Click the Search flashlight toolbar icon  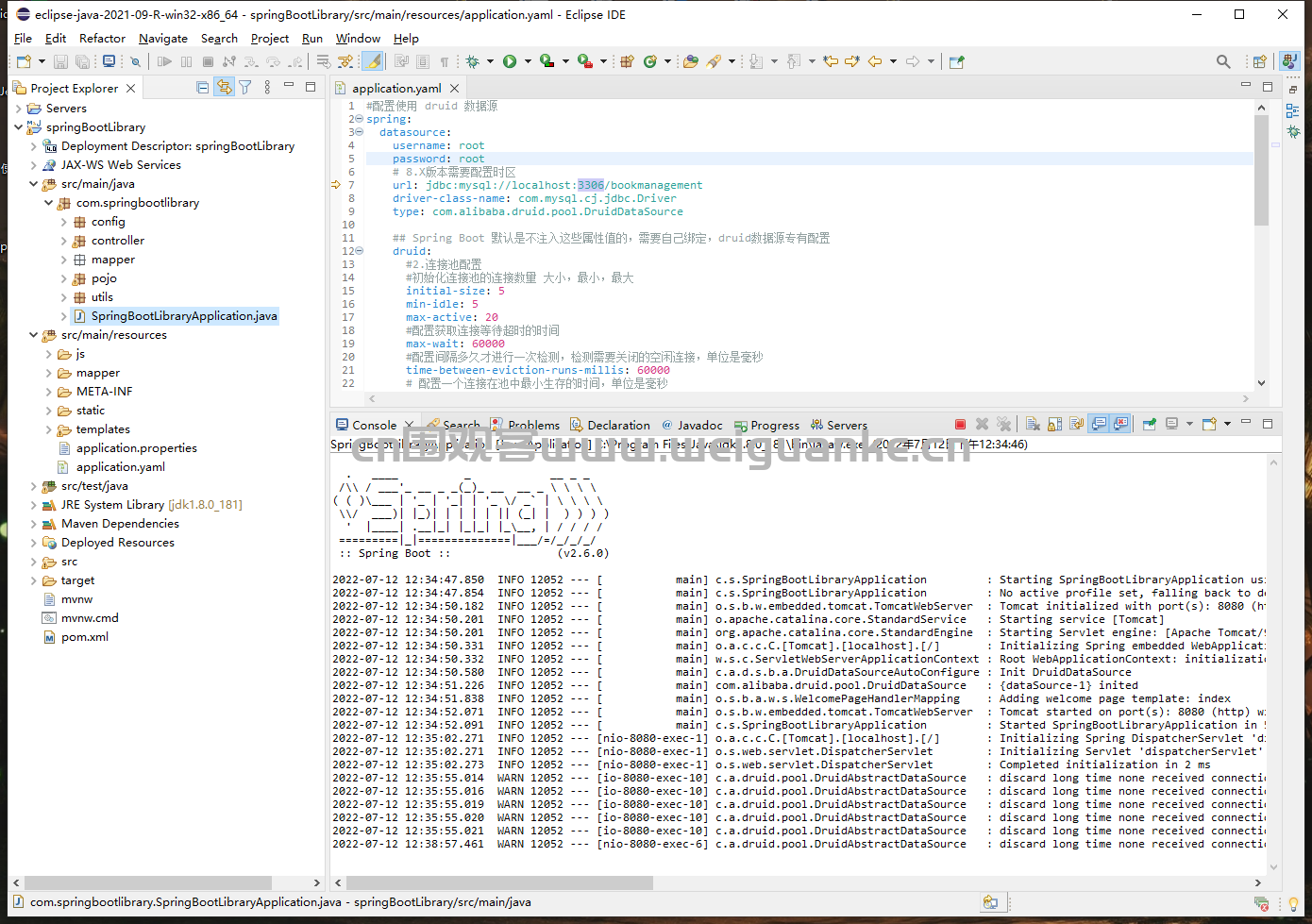pos(714,61)
